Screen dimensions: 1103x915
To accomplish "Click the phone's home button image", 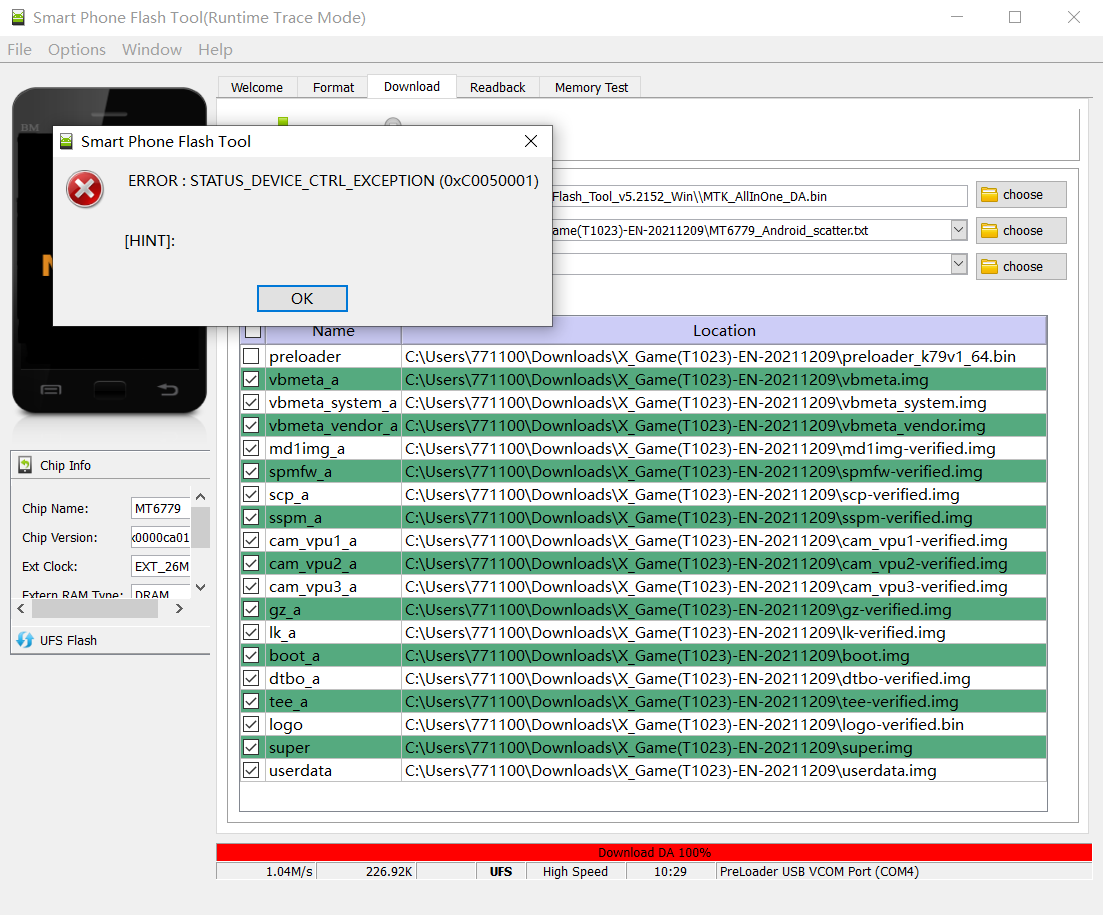I will [x=110, y=389].
